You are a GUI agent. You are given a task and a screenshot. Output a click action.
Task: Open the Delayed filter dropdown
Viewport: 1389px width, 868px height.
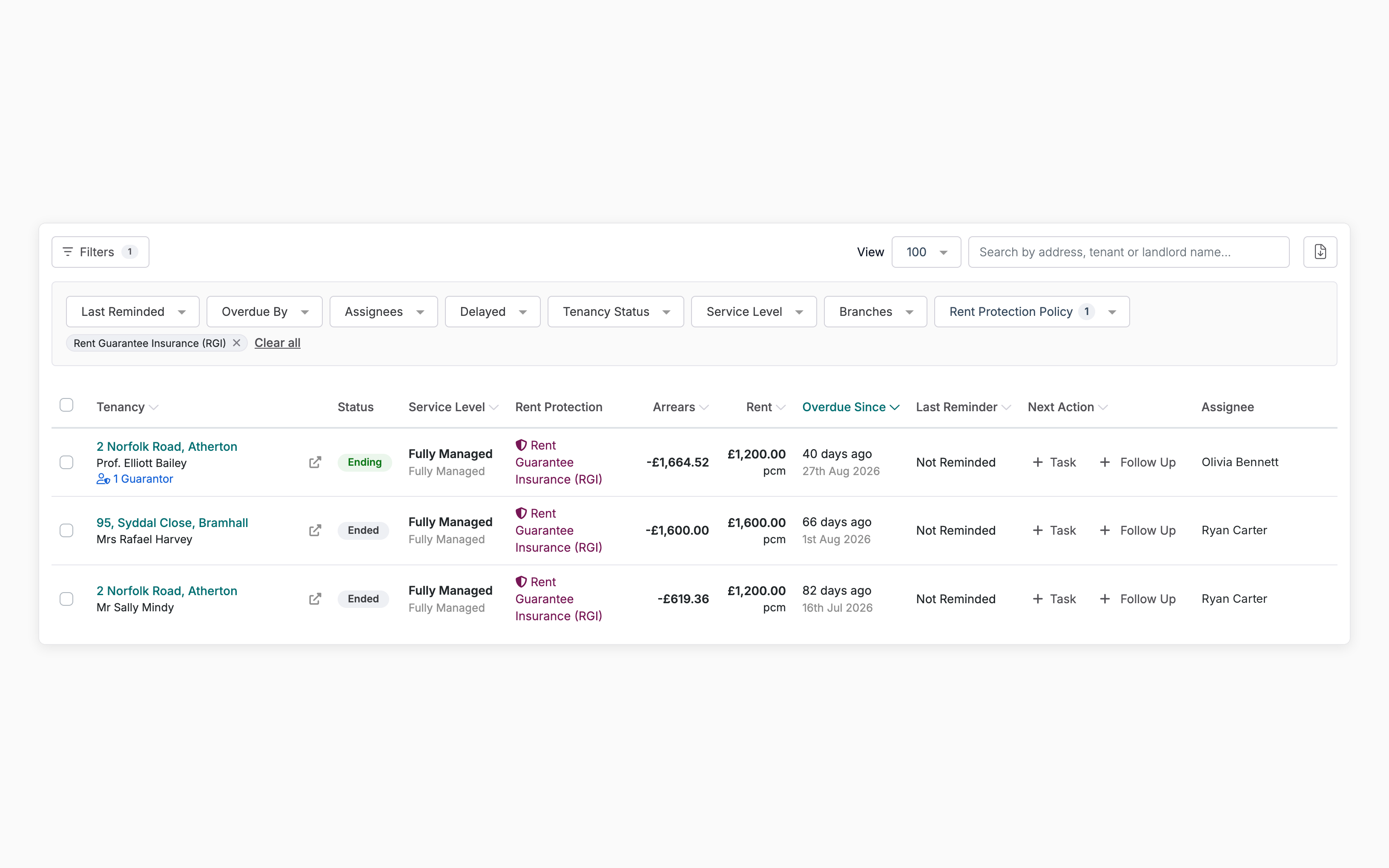point(493,312)
